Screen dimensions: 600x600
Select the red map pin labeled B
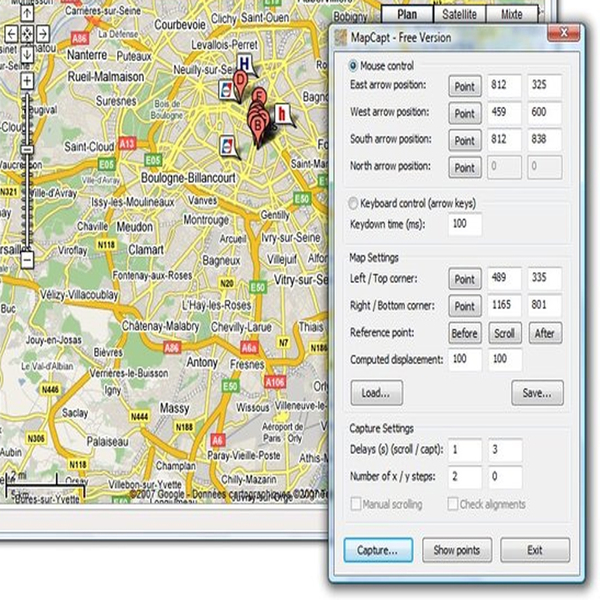[x=258, y=129]
